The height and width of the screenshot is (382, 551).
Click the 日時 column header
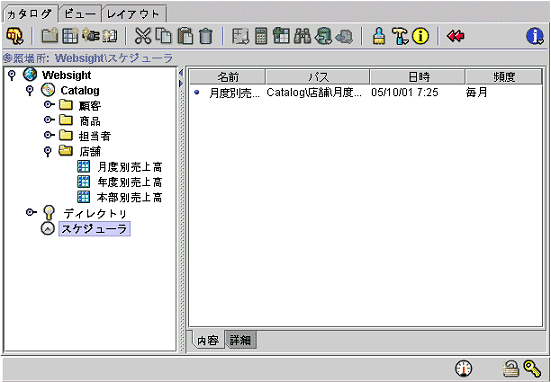pyautogui.click(x=417, y=77)
